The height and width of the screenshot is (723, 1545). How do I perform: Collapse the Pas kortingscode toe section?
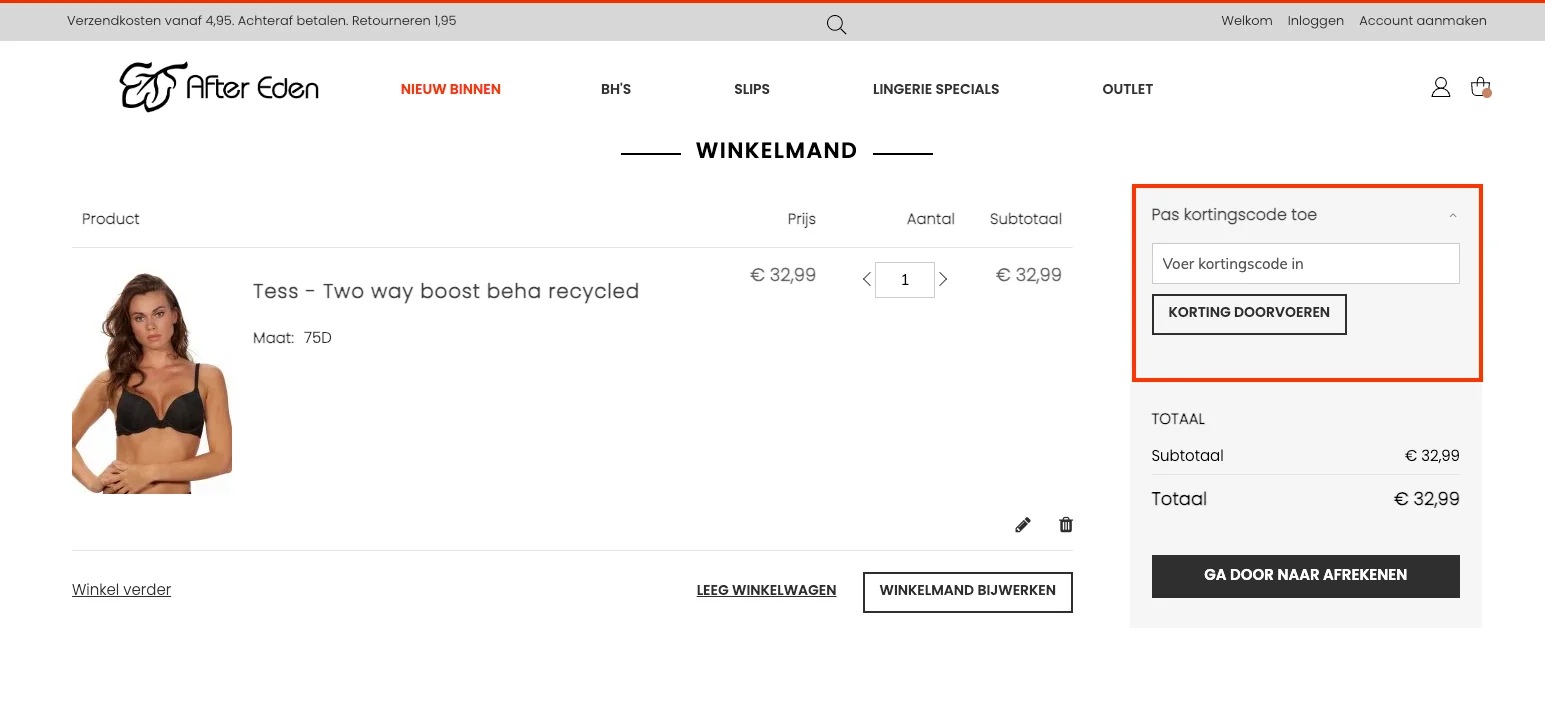(x=1452, y=215)
